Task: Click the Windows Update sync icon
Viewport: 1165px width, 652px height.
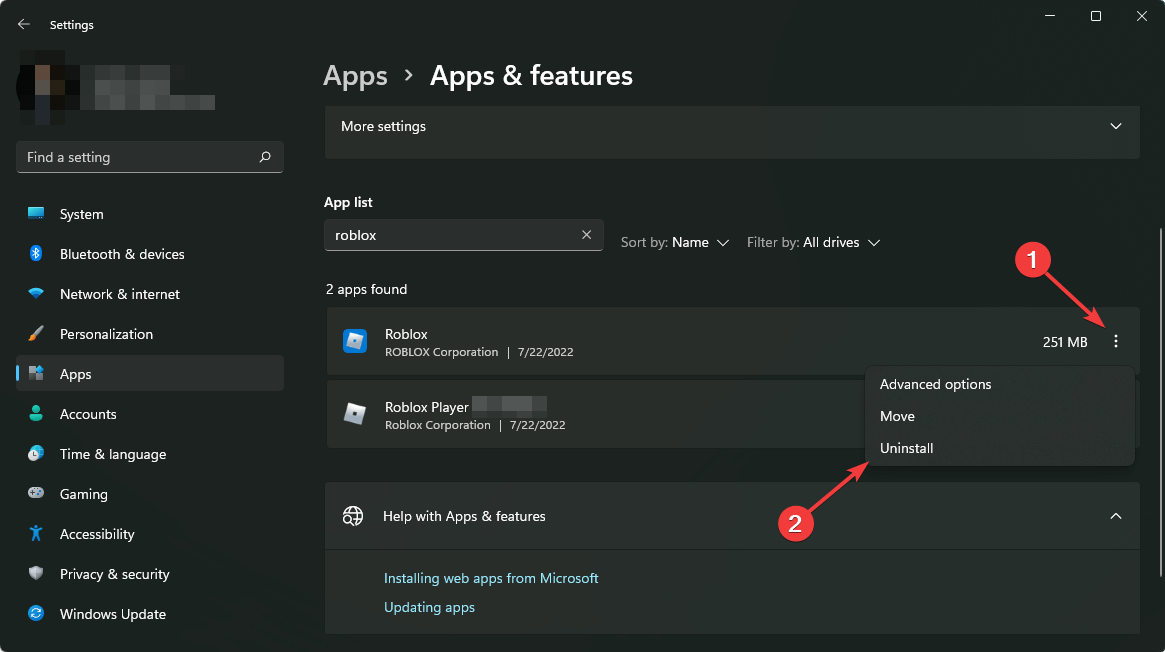Action: (x=36, y=613)
